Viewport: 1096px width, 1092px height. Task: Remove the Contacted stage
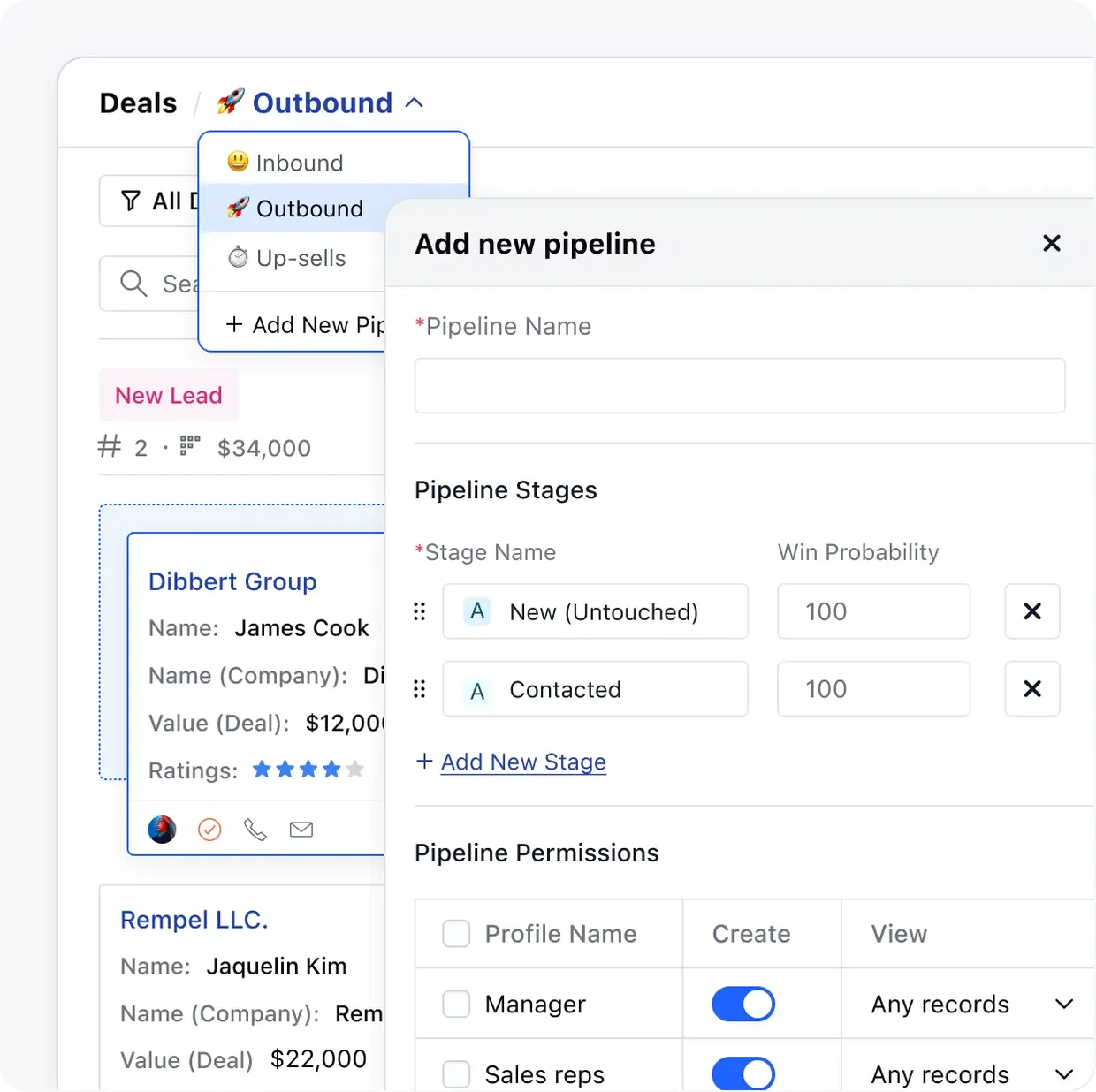tap(1032, 689)
